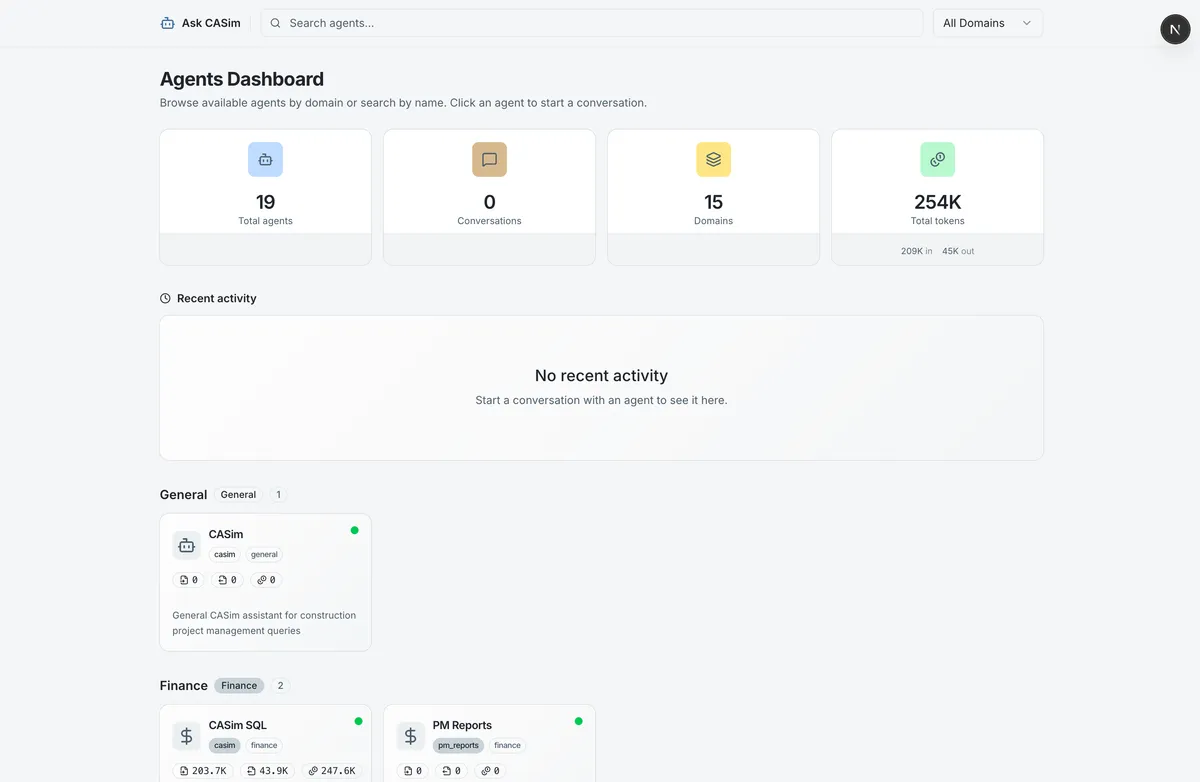
Task: Click the magnifier icon in search bar
Action: tap(275, 23)
